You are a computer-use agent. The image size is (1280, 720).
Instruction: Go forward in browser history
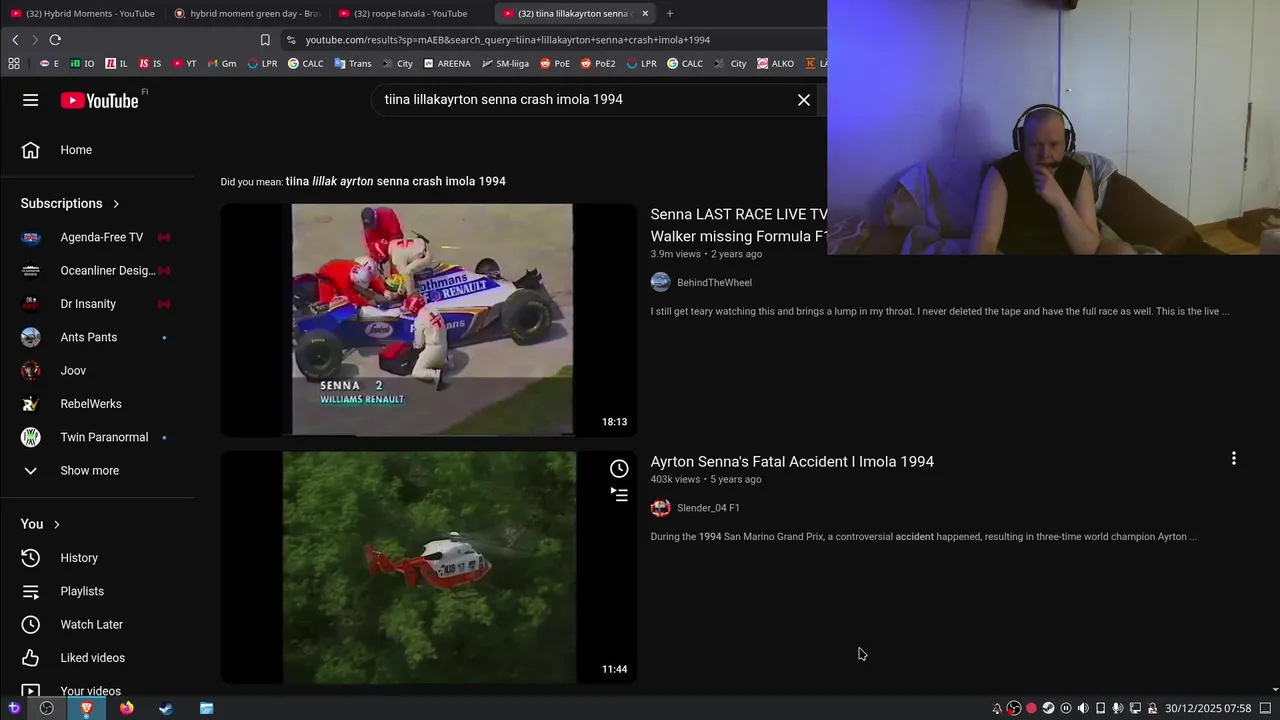pyautogui.click(x=34, y=40)
